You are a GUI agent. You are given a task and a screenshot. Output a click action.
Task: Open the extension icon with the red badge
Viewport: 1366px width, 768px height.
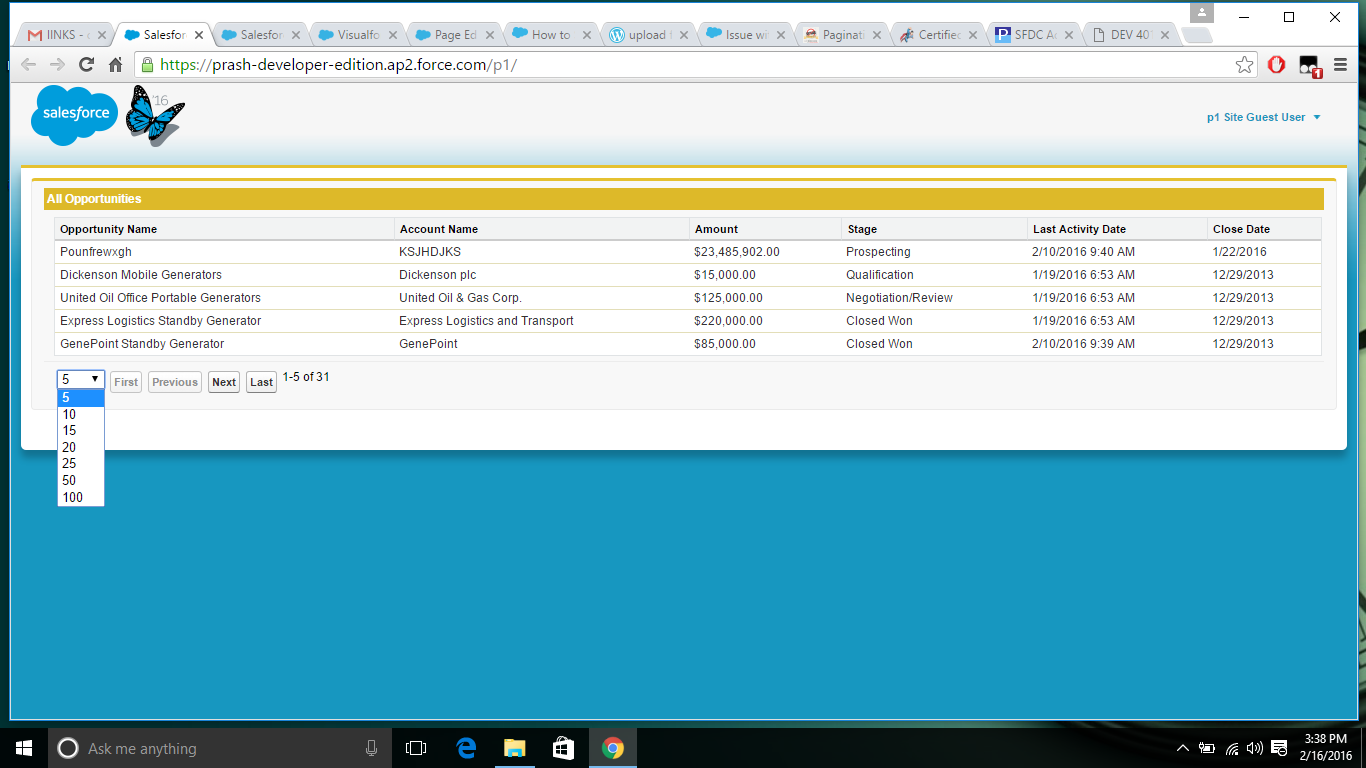coord(1310,66)
